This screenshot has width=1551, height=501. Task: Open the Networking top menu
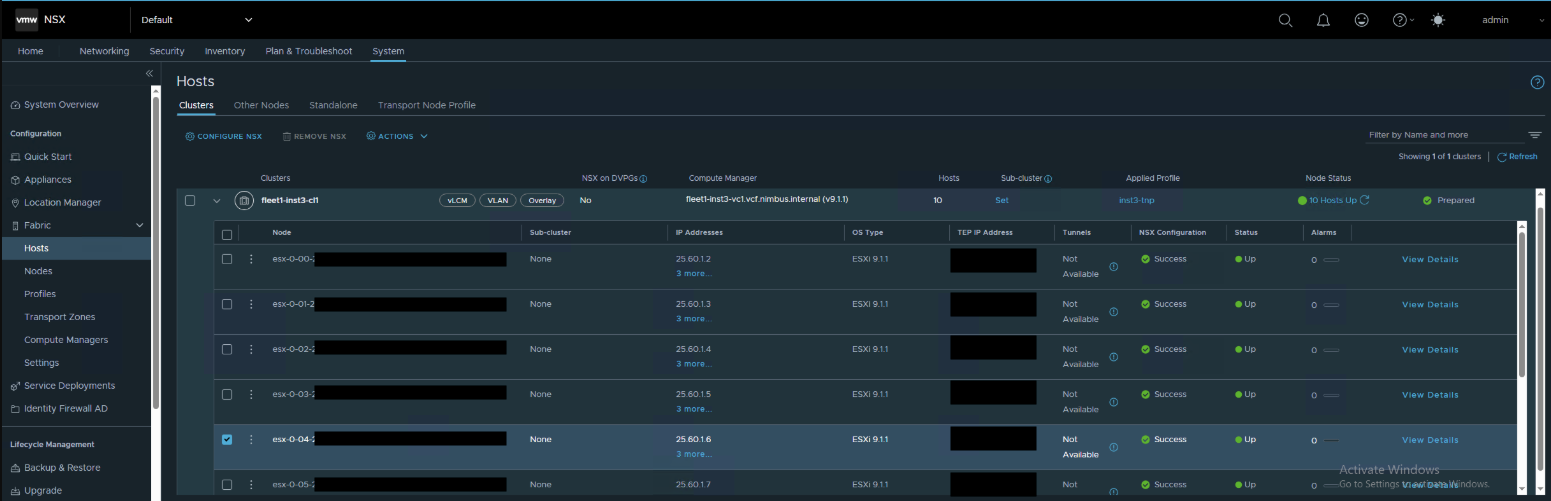click(x=104, y=51)
